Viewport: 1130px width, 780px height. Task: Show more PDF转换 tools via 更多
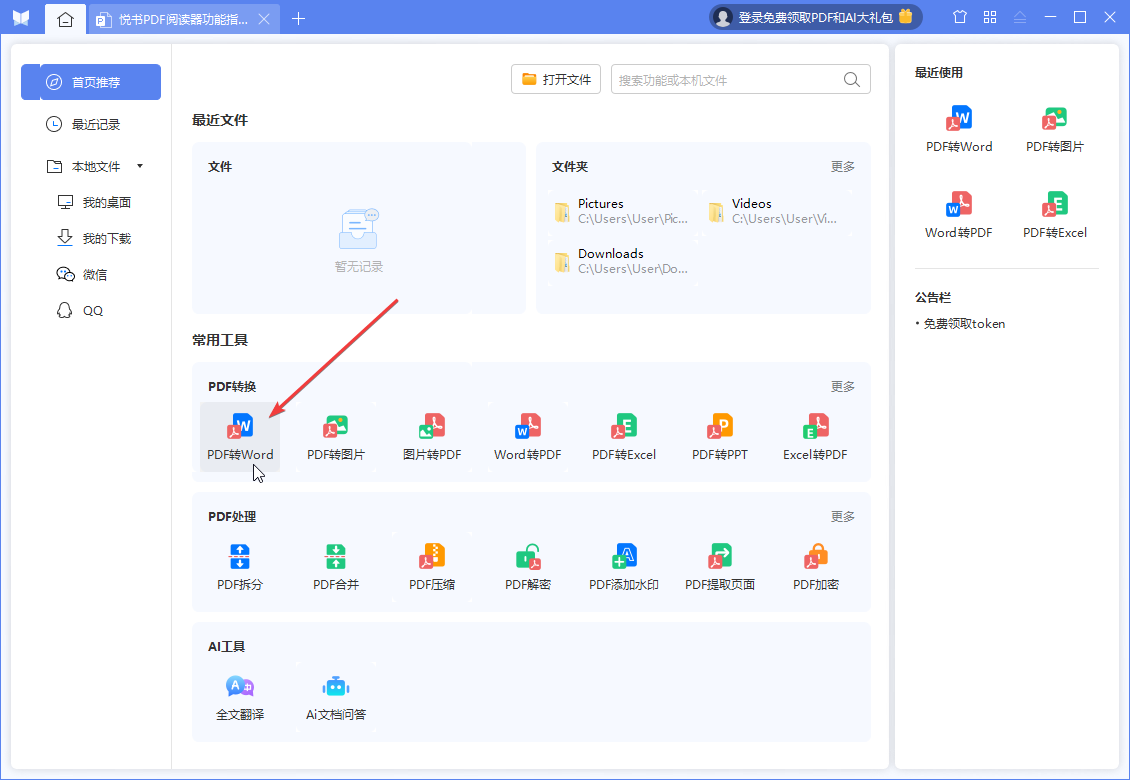(843, 386)
